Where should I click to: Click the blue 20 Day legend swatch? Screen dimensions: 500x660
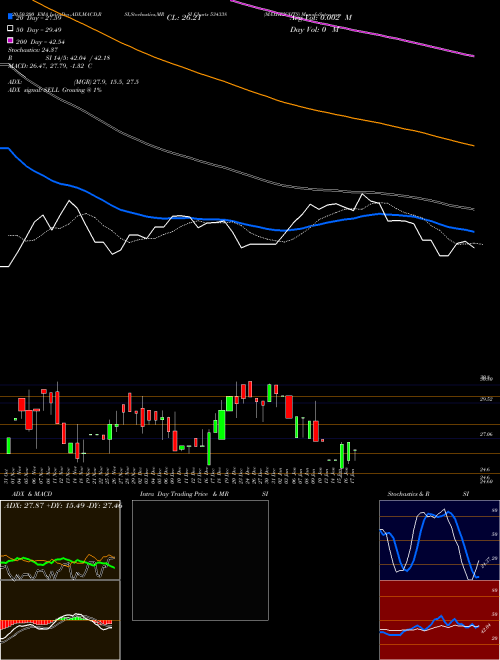pos(10,17)
